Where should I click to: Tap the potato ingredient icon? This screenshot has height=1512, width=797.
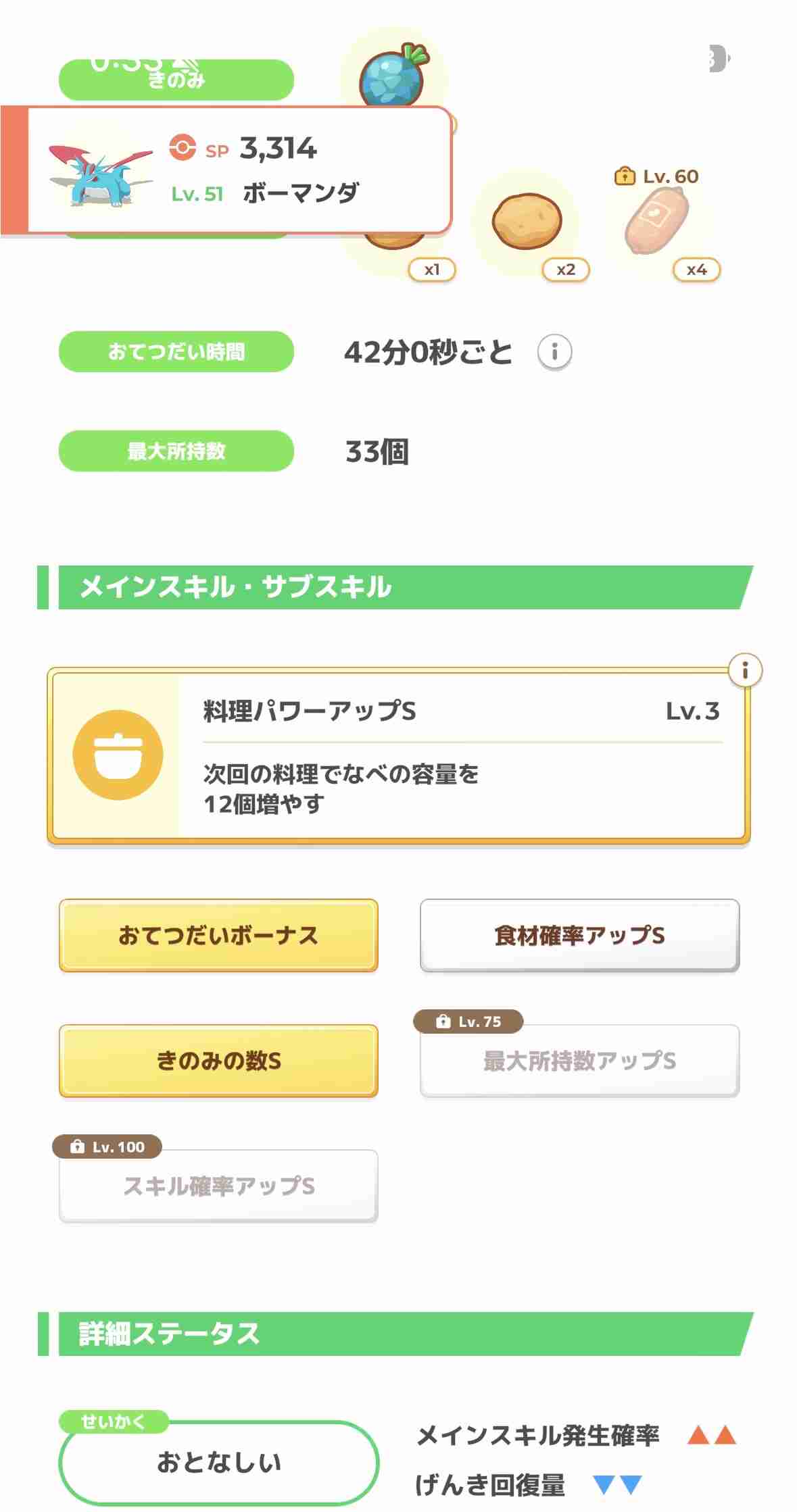click(527, 221)
